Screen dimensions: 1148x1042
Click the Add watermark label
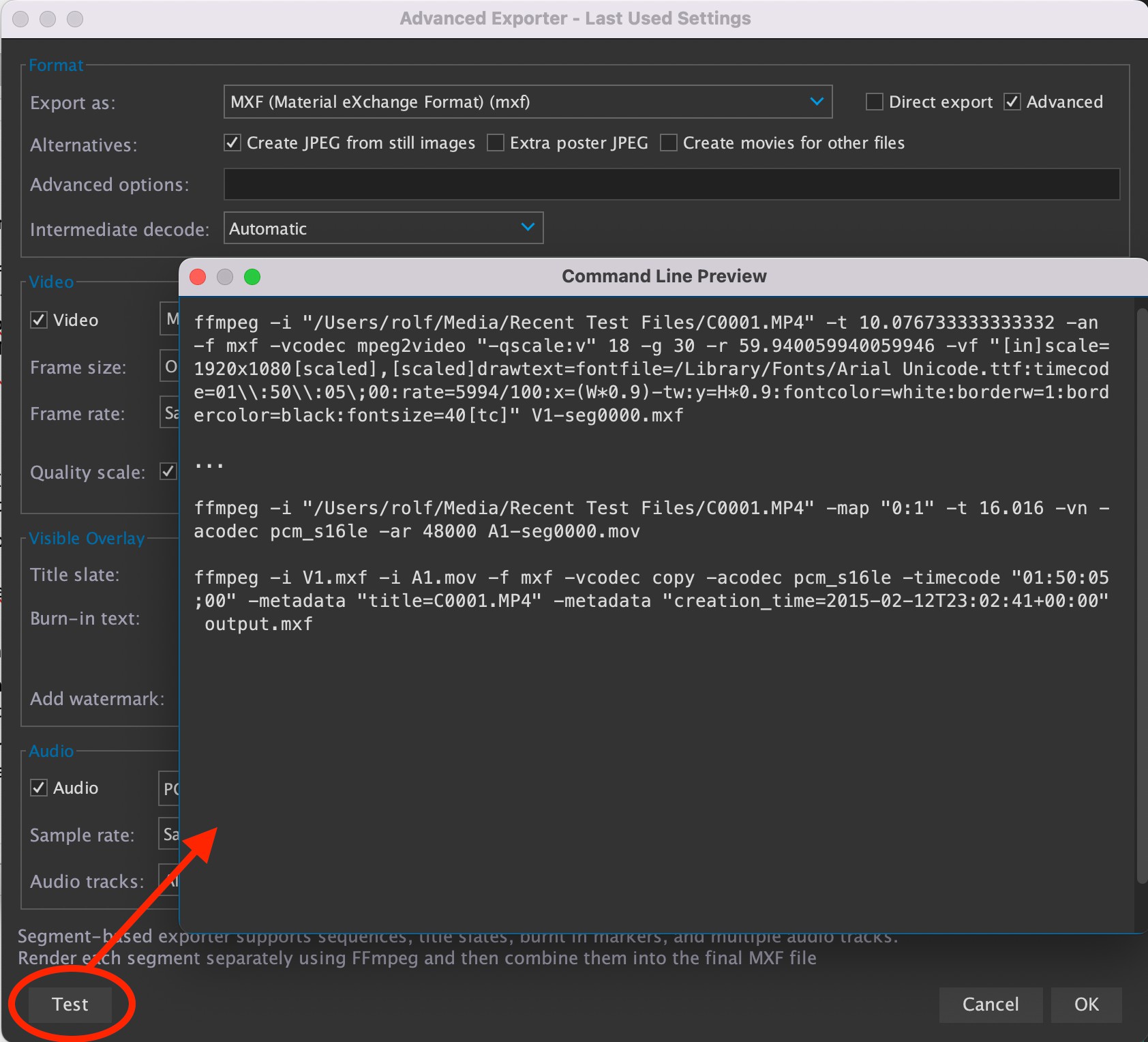(x=97, y=699)
